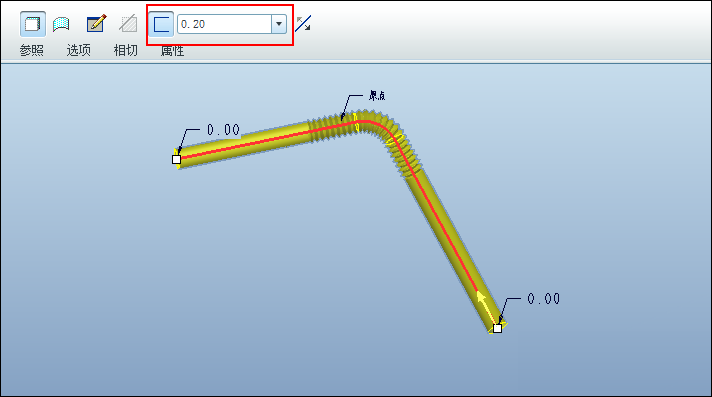The image size is (712, 397).
Task: Click the flip thickness direction icon
Action: [303, 24]
